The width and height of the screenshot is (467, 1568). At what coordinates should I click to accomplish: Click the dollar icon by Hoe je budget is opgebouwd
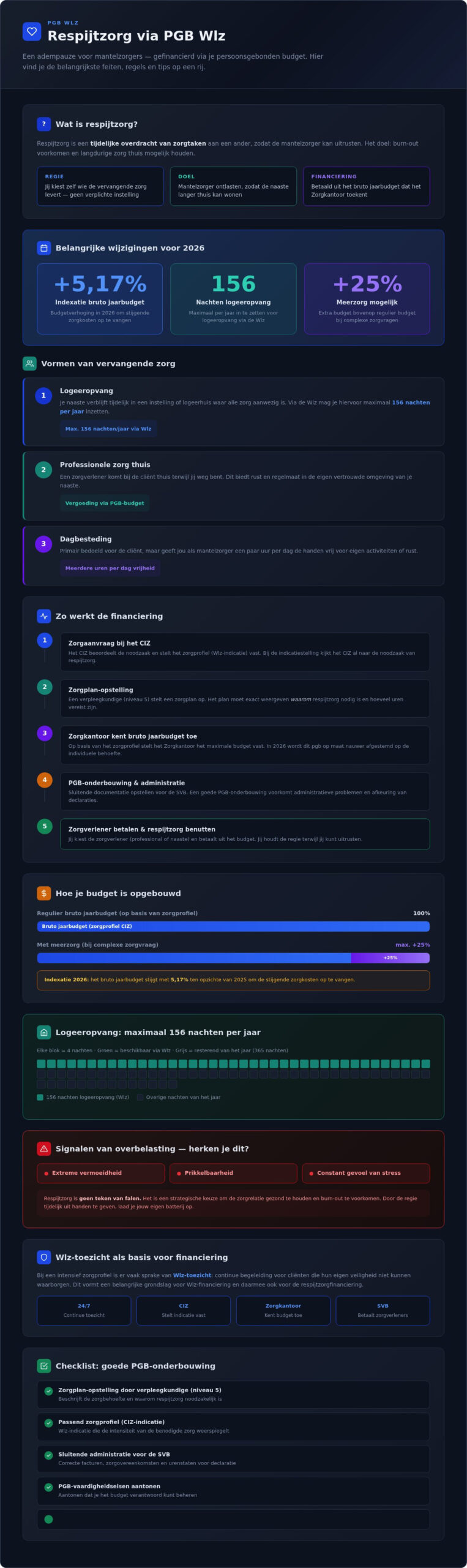44,893
